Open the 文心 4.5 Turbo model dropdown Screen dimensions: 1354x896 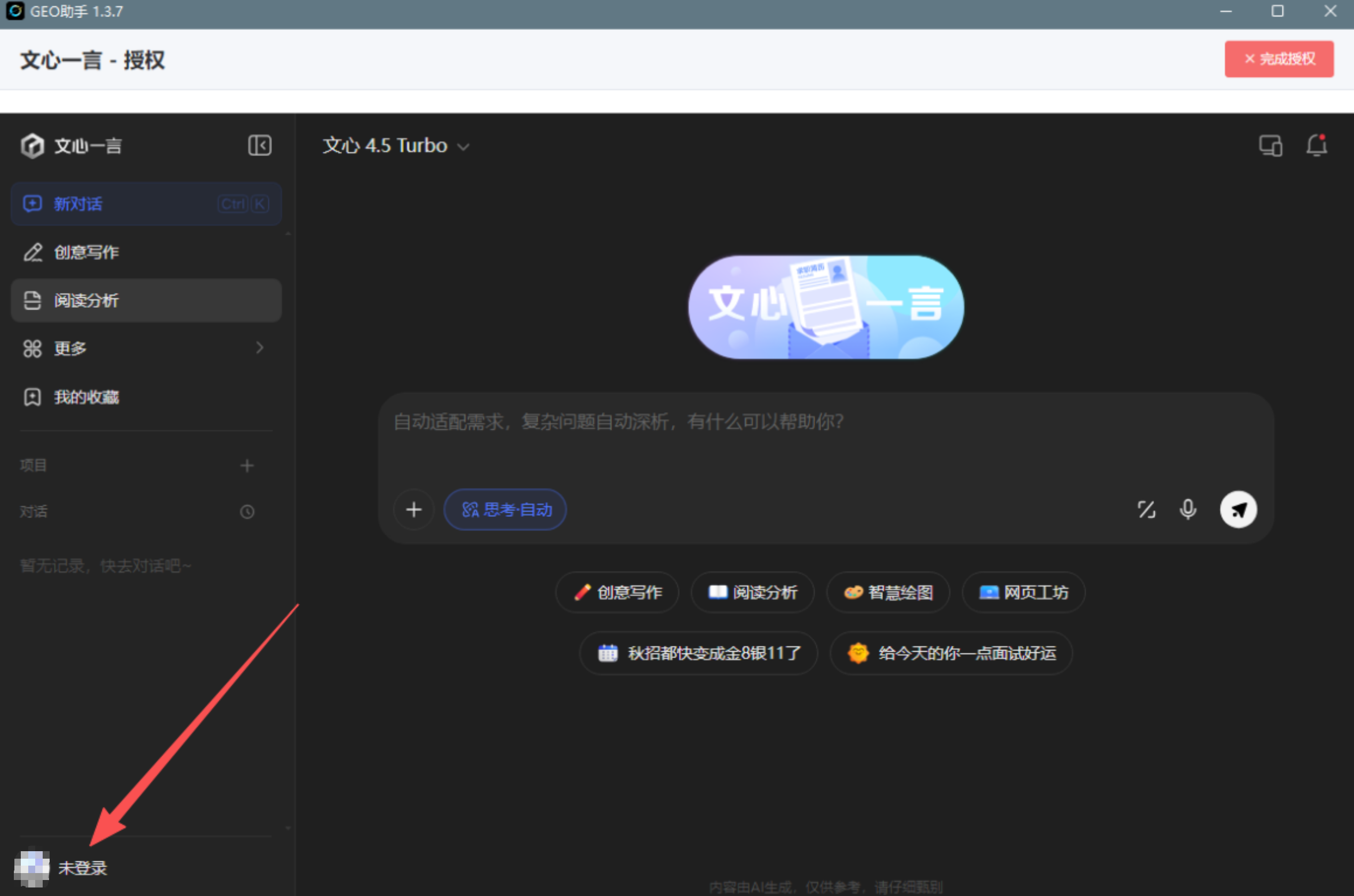point(395,146)
